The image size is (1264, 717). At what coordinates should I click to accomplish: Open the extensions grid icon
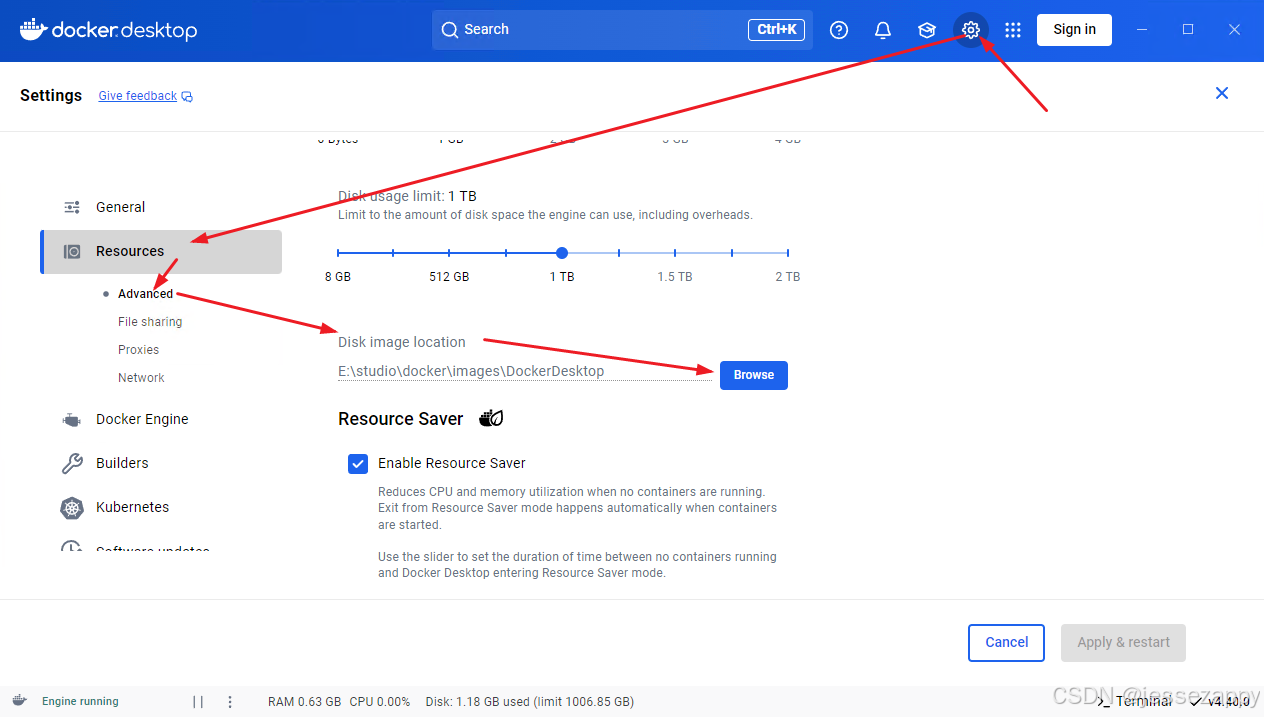[1013, 30]
